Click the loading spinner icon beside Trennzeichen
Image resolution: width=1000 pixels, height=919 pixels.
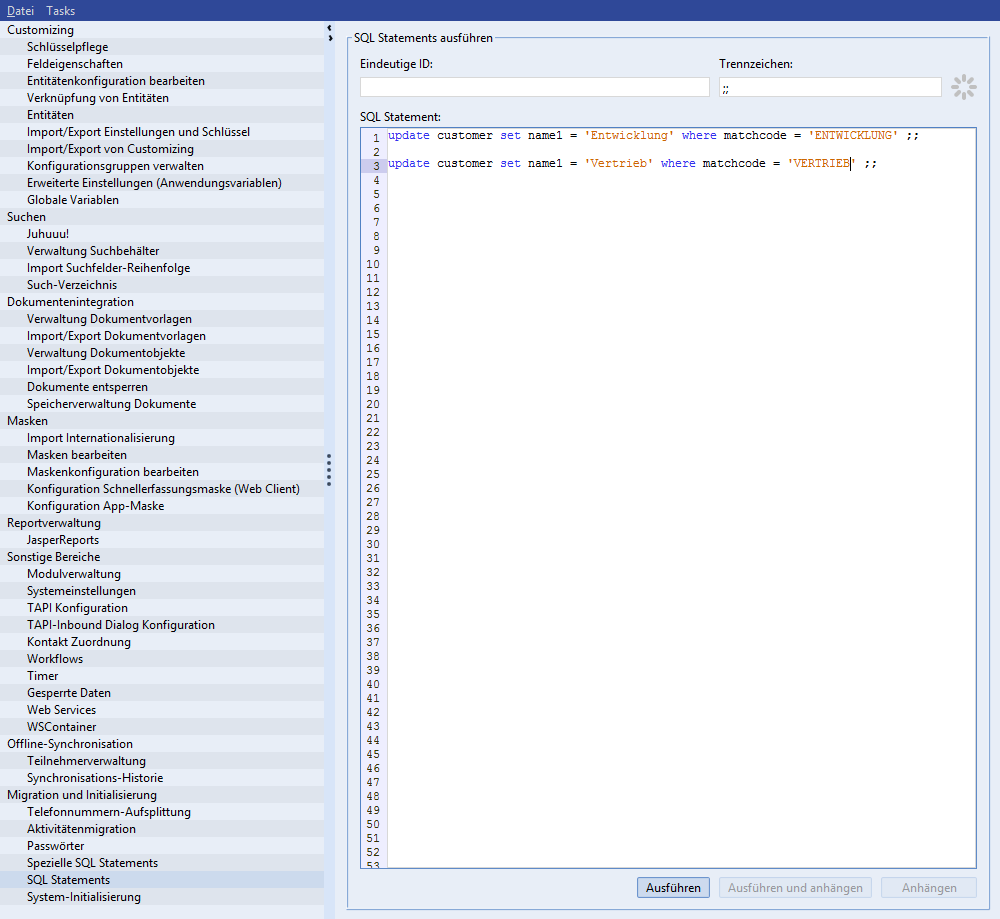[963, 87]
